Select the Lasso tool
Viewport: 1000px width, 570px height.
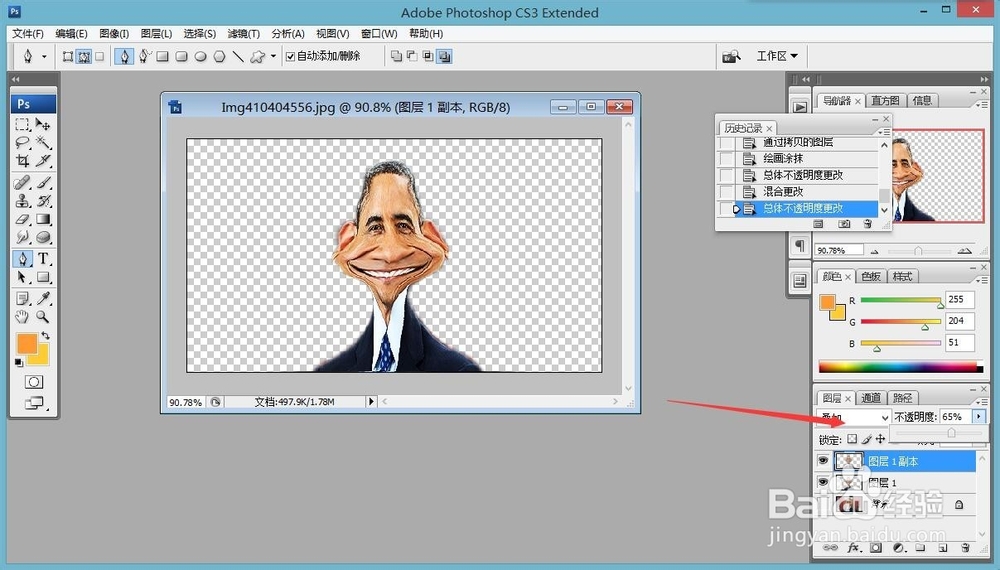click(23, 142)
